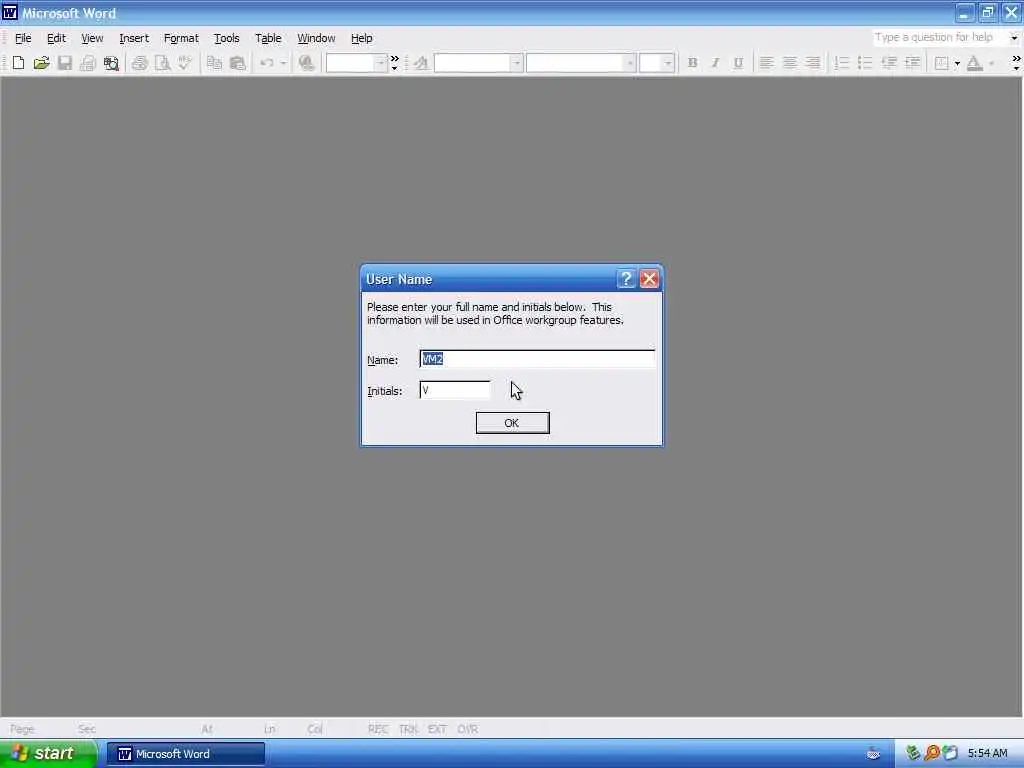Open the Edit menu
This screenshot has width=1024, height=768.
coord(56,38)
